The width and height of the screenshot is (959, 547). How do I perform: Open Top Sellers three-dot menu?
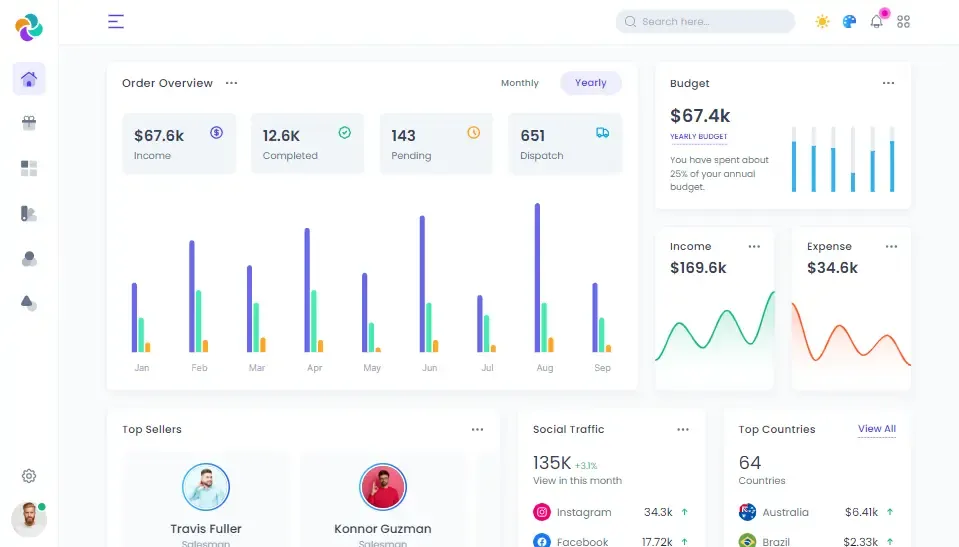click(478, 430)
